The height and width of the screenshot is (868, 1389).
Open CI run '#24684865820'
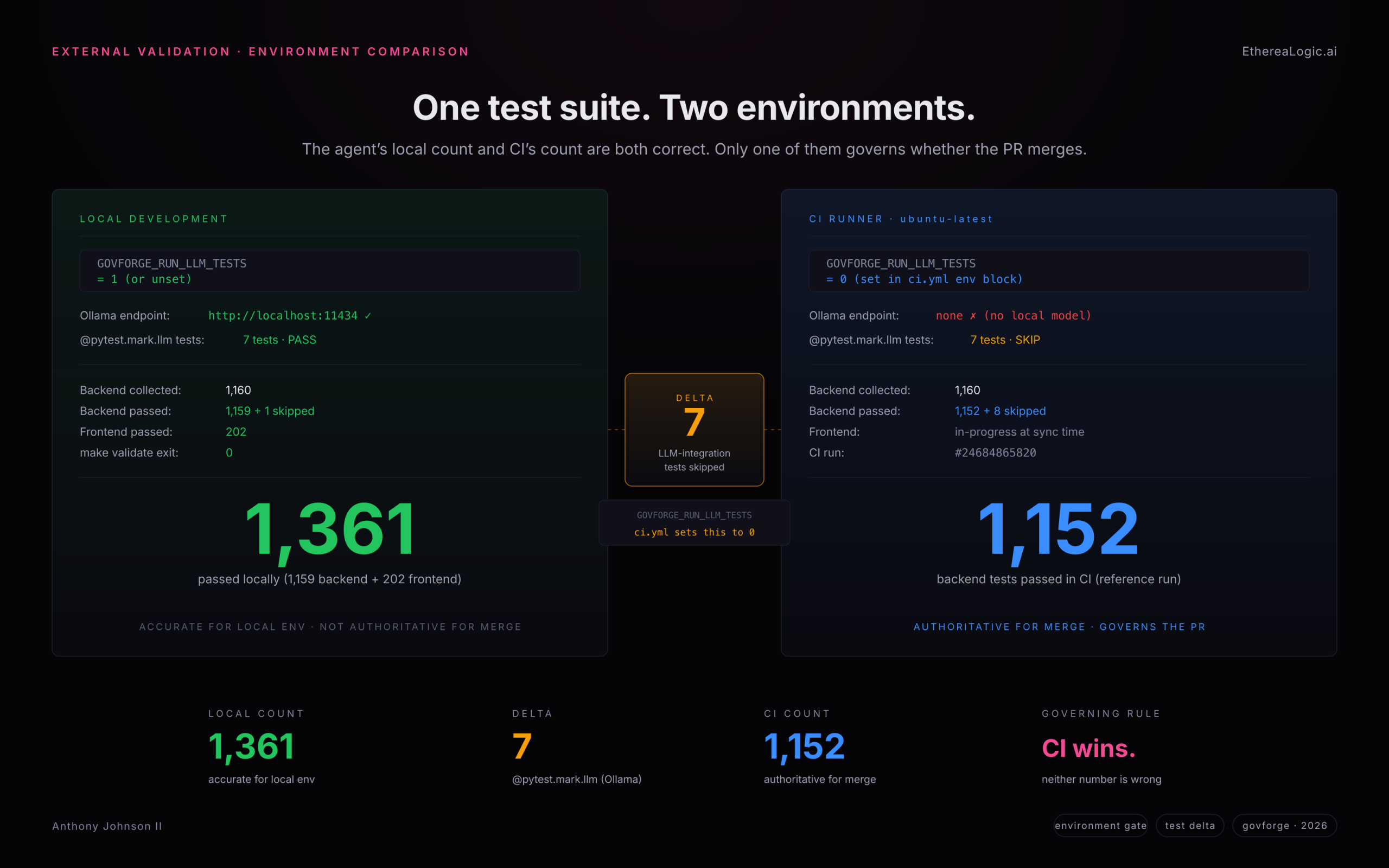(995, 453)
